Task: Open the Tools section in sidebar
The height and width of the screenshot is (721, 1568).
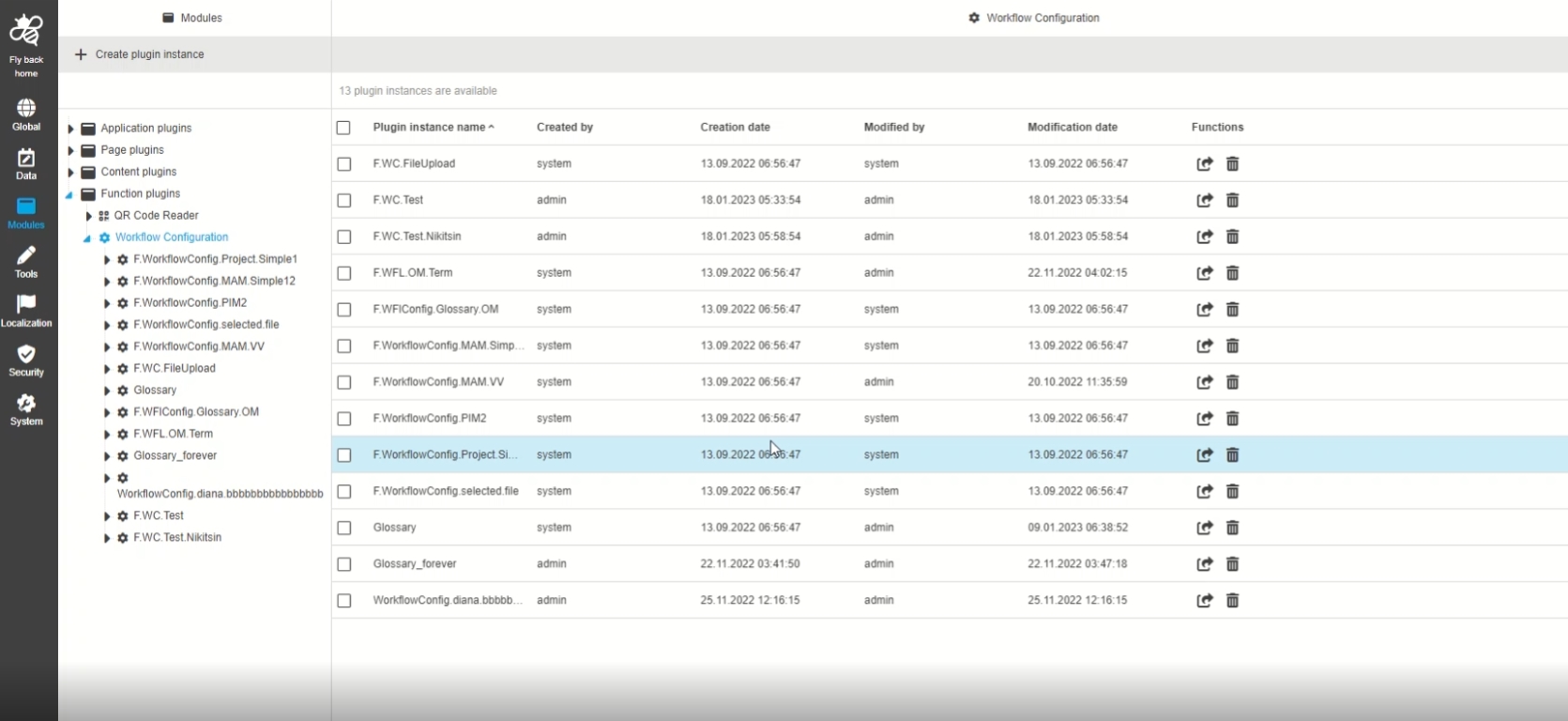Action: [x=26, y=262]
